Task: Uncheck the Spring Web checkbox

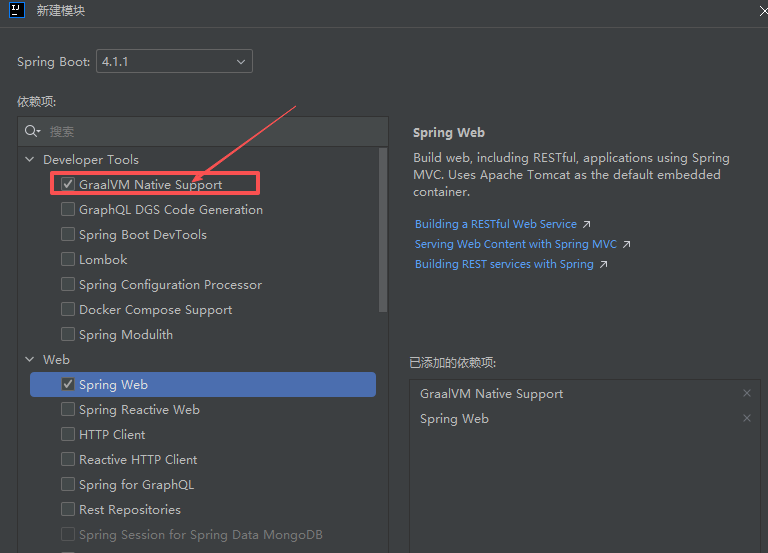Action: [x=68, y=385]
